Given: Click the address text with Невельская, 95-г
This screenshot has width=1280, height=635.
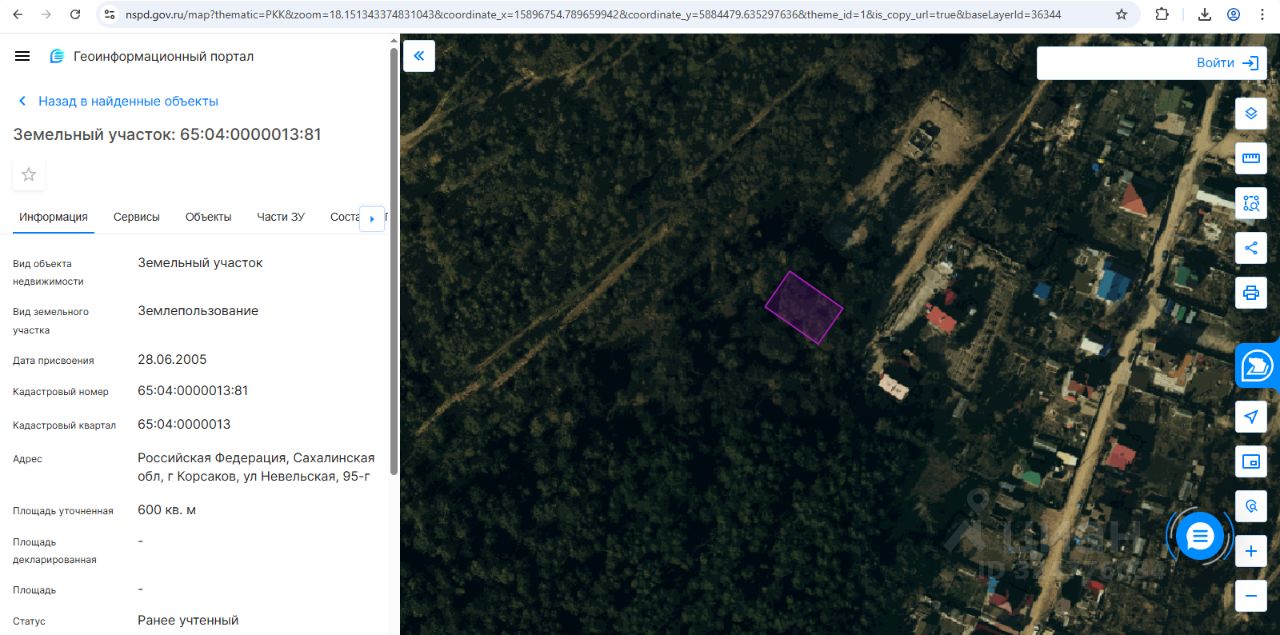Looking at the screenshot, I should (256, 467).
